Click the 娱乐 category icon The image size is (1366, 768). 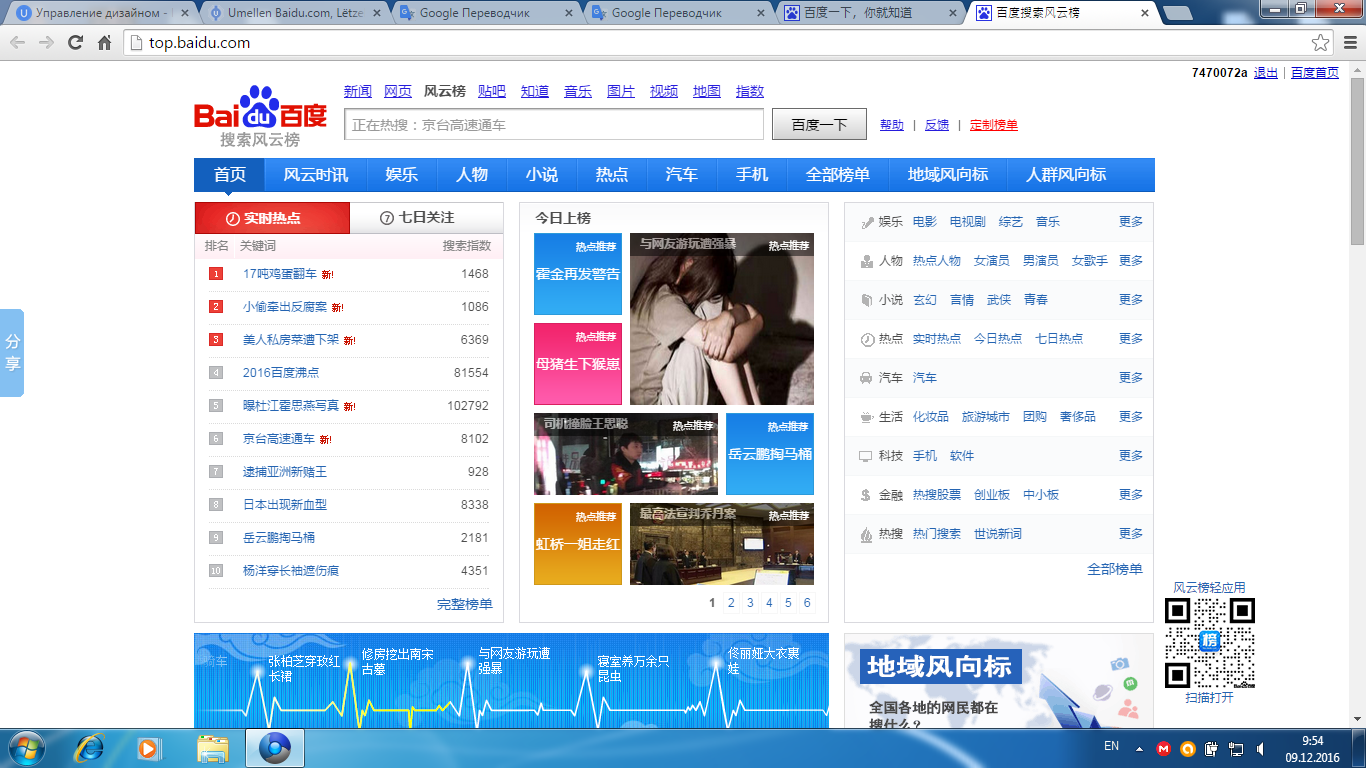point(866,222)
